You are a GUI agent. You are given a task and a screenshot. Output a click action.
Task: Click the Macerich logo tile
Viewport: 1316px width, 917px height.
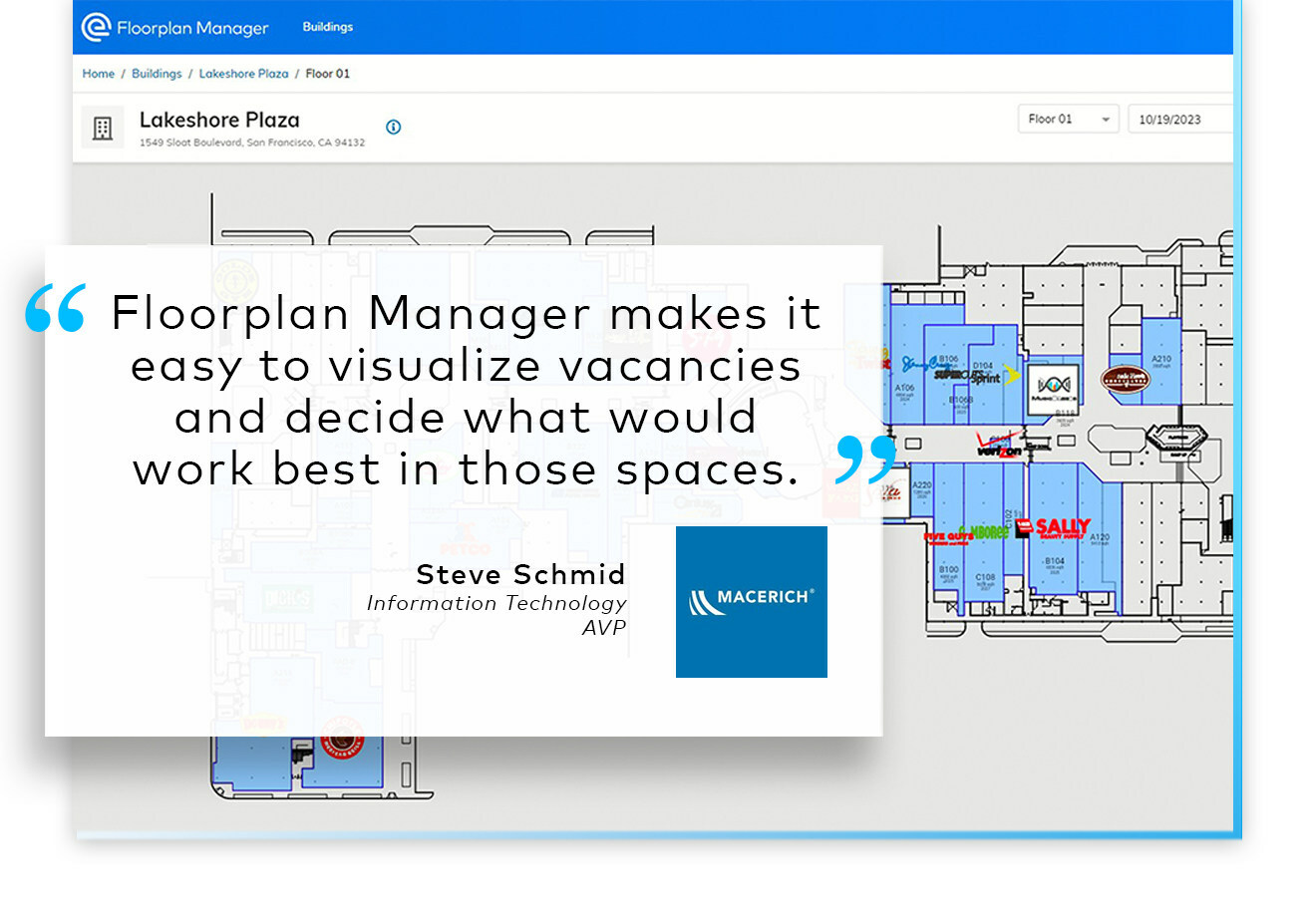pos(752,602)
